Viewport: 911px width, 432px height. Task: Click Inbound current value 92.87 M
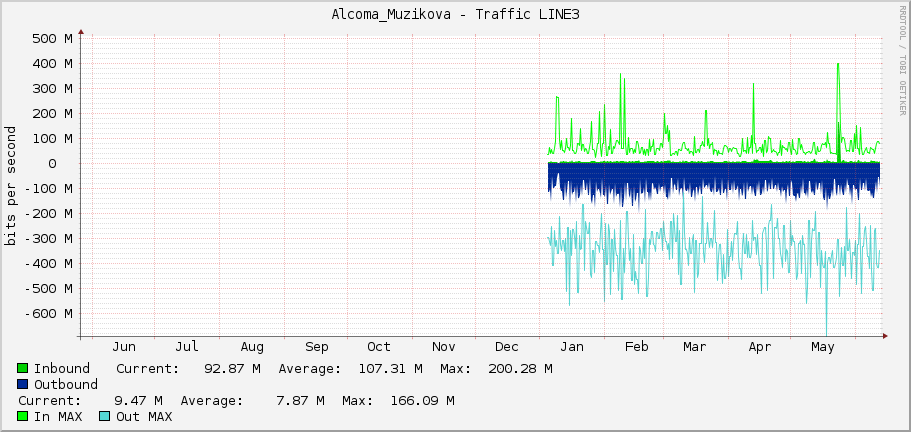[232, 369]
